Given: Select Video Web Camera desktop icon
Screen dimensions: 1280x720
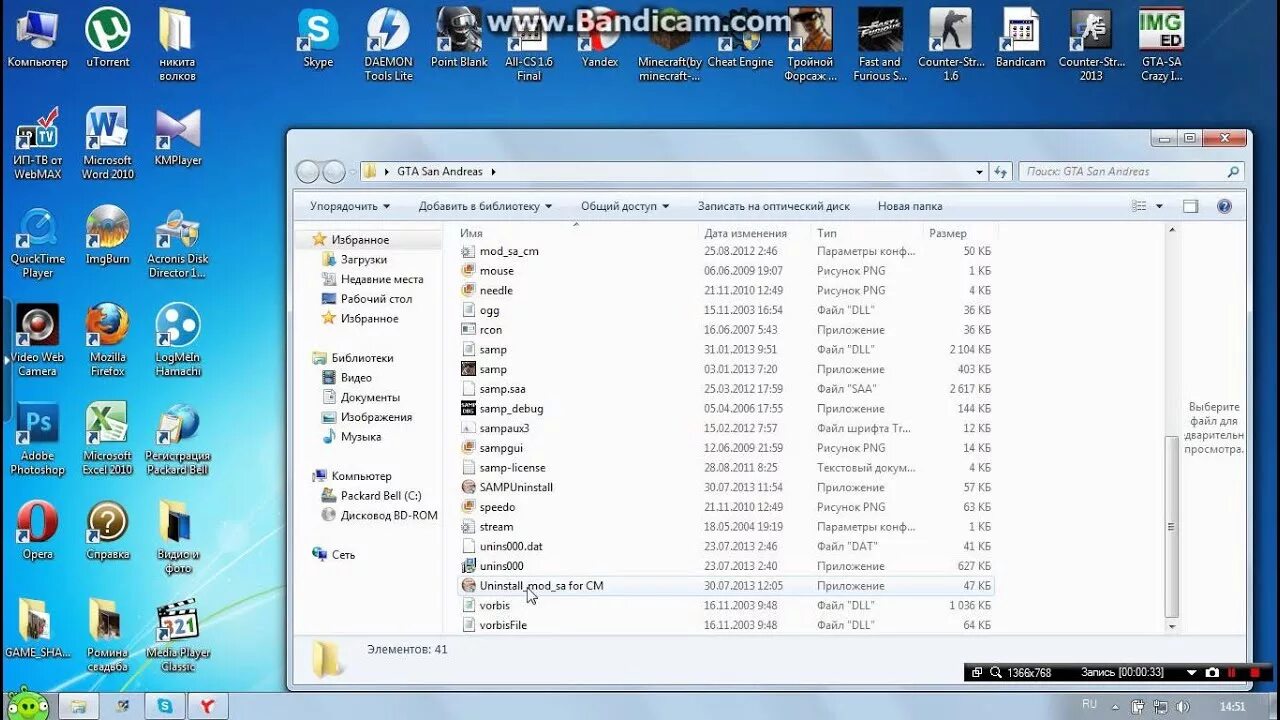Looking at the screenshot, I should tap(38, 340).
